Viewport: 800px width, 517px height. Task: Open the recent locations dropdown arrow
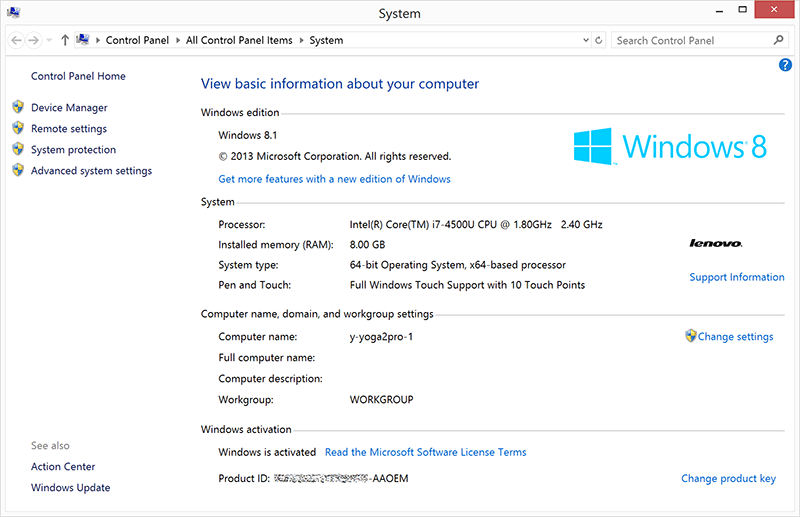click(49, 40)
